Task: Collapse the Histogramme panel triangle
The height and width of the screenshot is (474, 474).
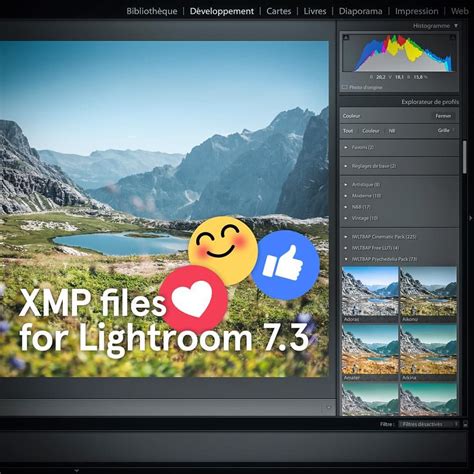Action: pos(456,26)
